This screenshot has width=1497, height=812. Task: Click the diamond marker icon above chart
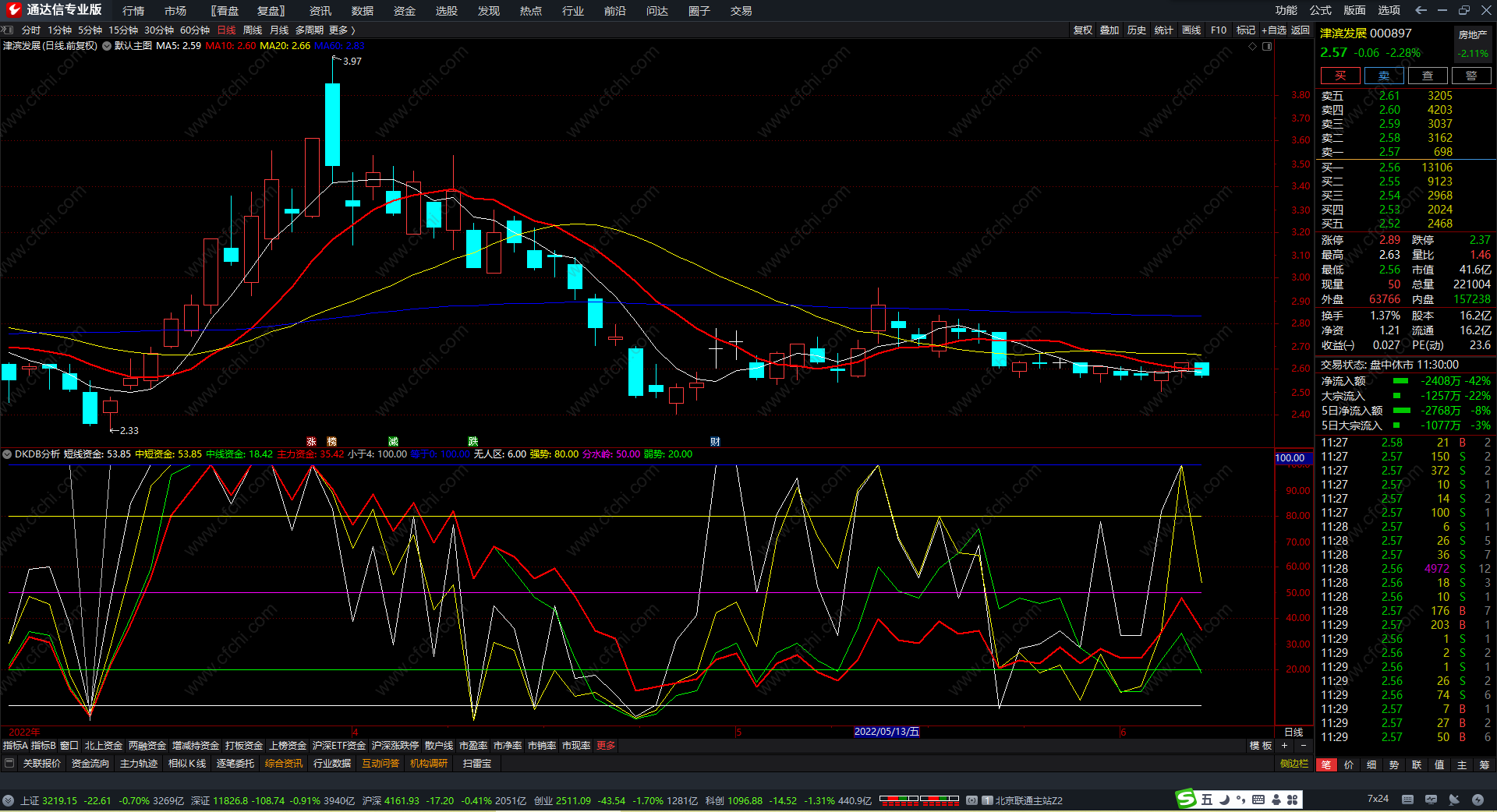click(1253, 47)
